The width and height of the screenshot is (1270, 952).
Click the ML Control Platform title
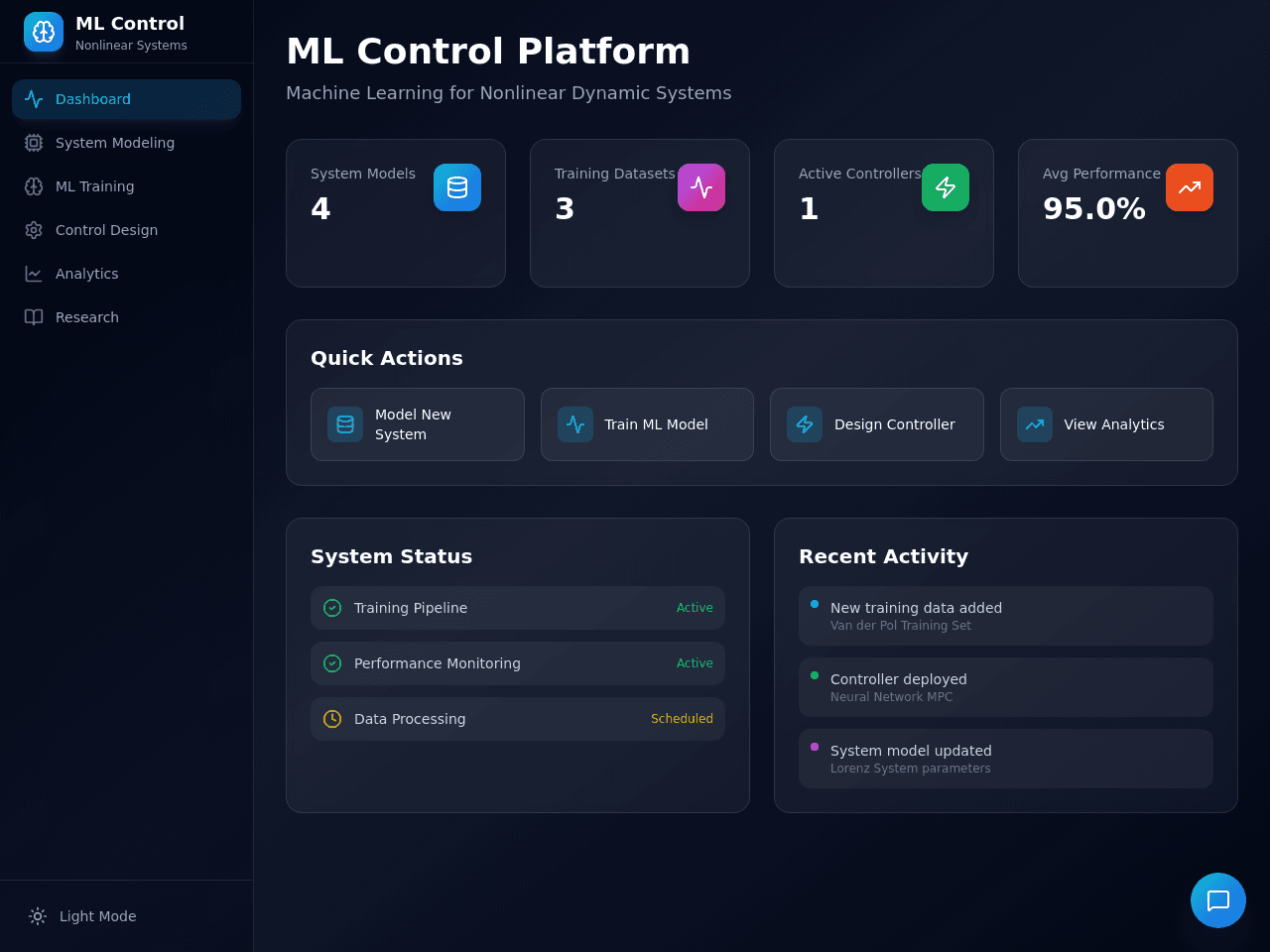(488, 52)
